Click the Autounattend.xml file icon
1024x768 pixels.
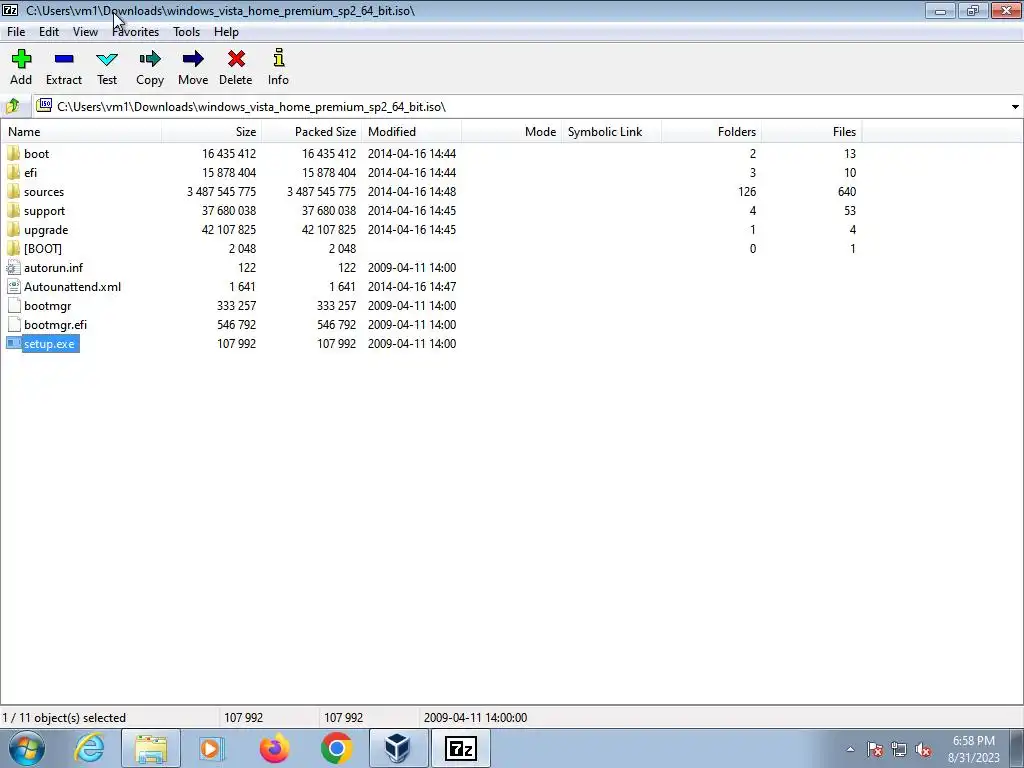pos(13,287)
